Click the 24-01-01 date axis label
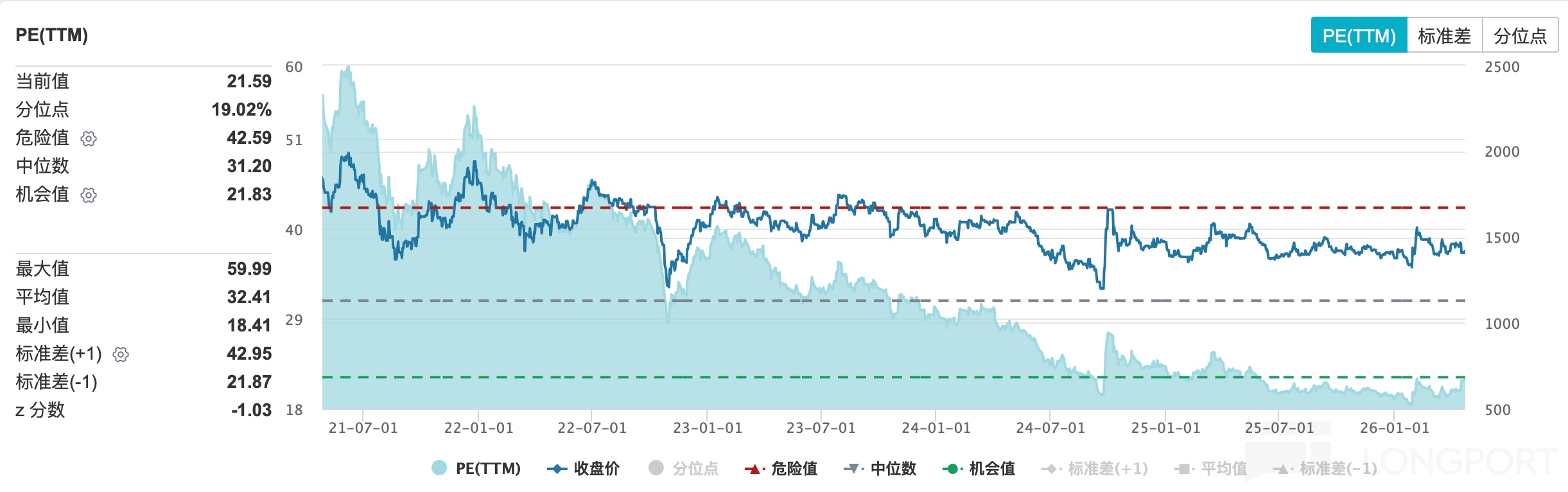Screen dimensions: 1568x492 pos(936,428)
